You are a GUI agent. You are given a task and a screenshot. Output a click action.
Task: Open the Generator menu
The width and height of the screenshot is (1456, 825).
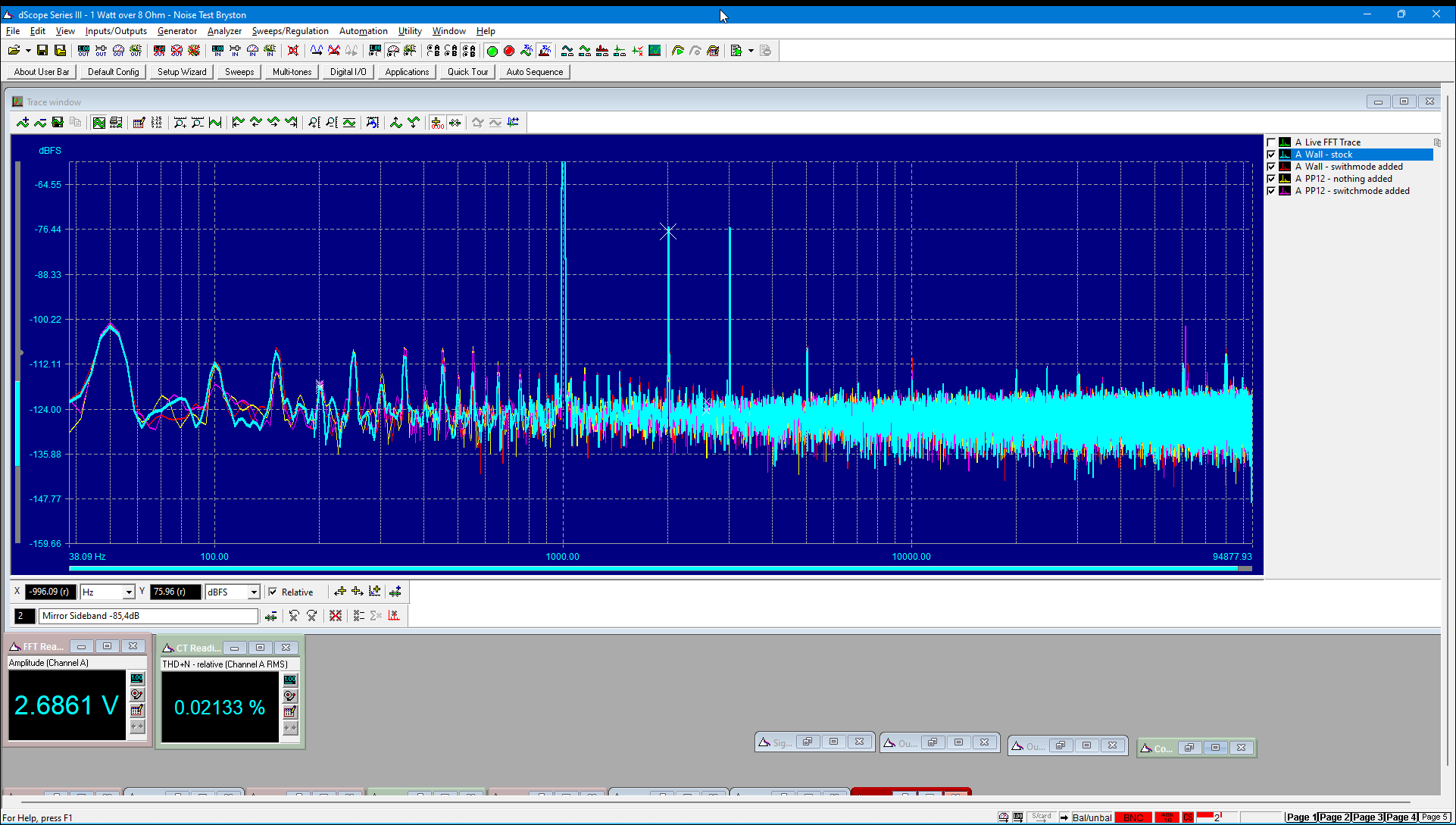177,31
